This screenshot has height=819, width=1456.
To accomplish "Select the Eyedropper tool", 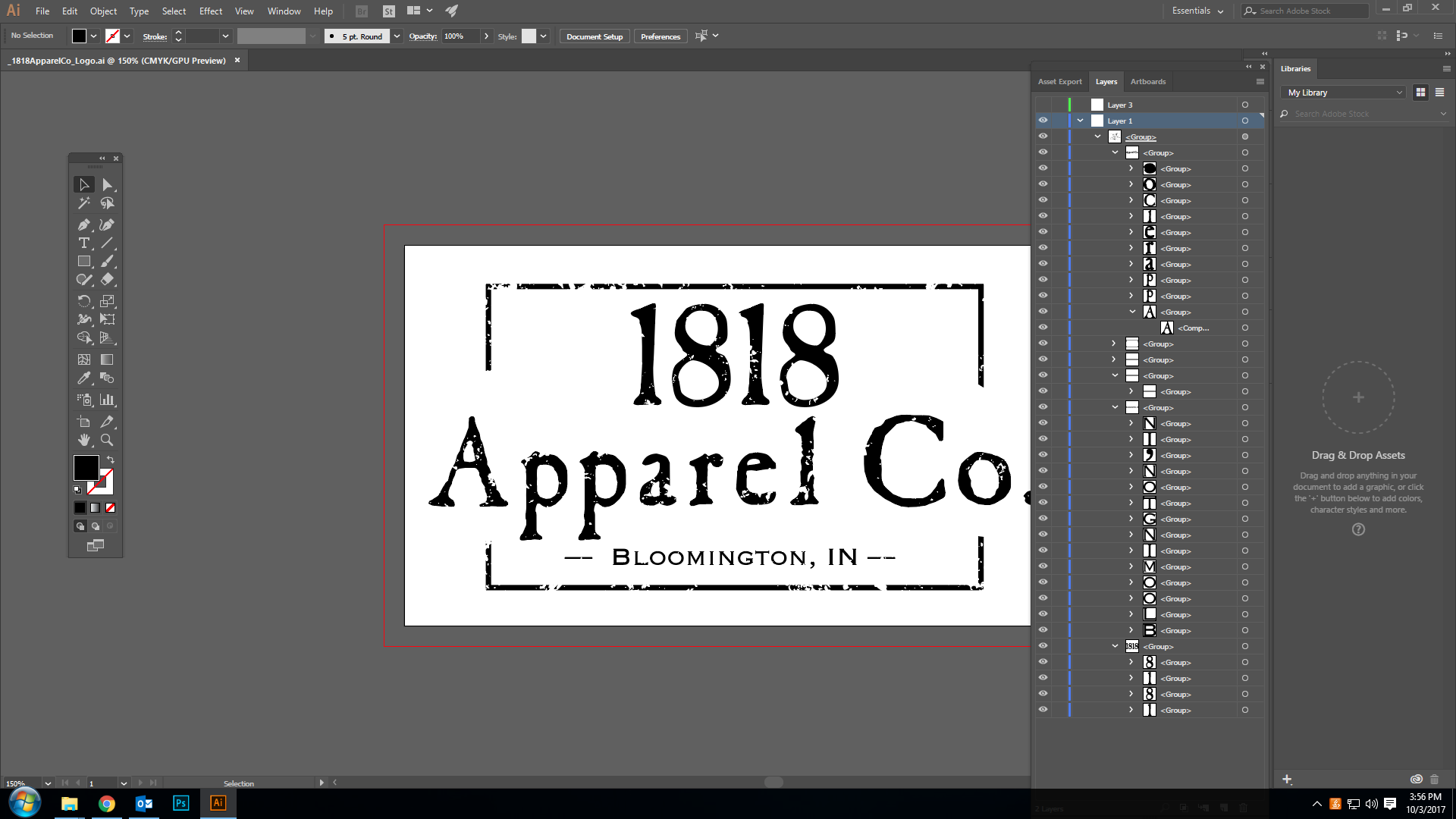I will click(x=83, y=378).
